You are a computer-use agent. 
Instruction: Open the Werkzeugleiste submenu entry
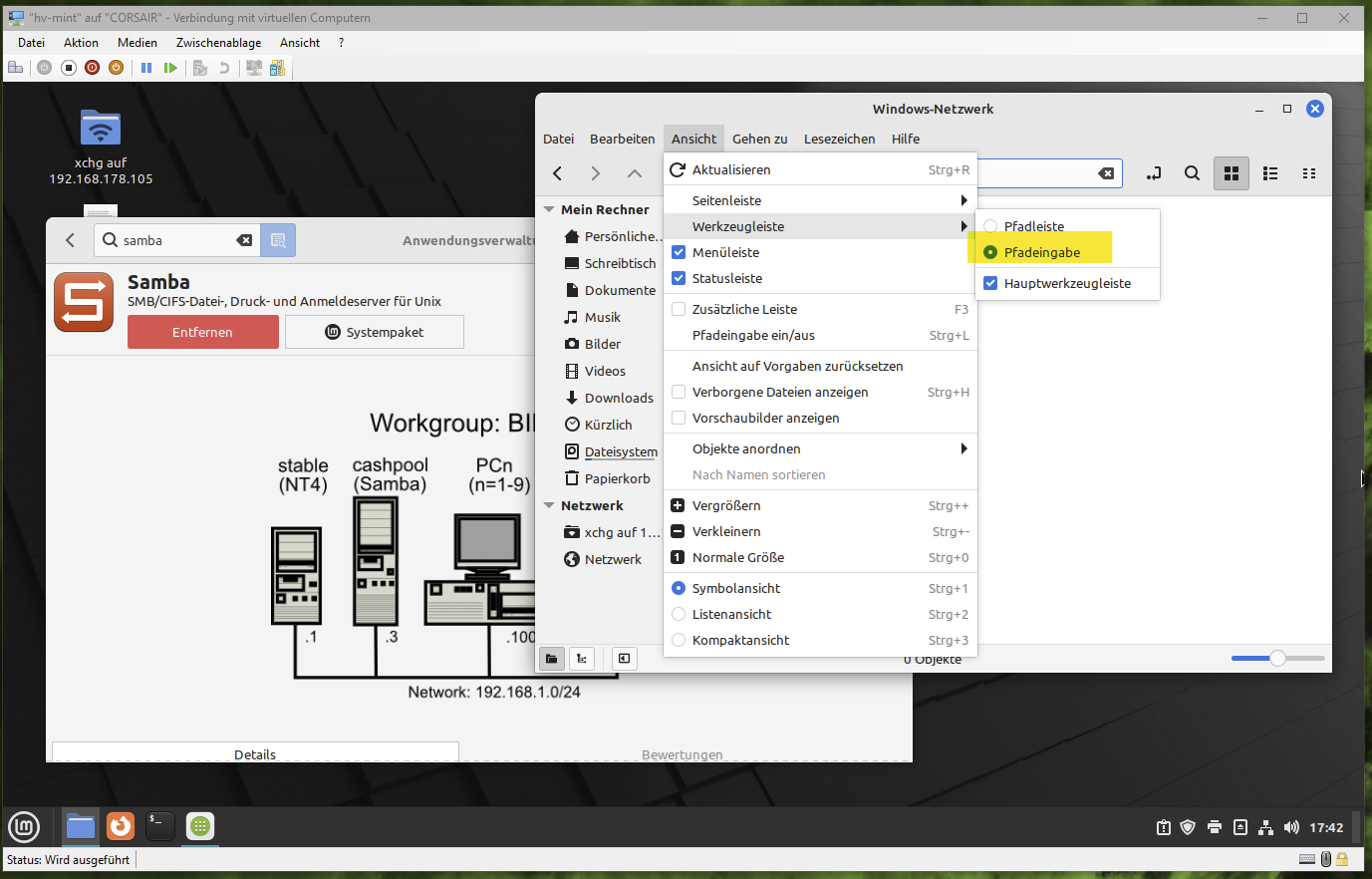(x=820, y=226)
